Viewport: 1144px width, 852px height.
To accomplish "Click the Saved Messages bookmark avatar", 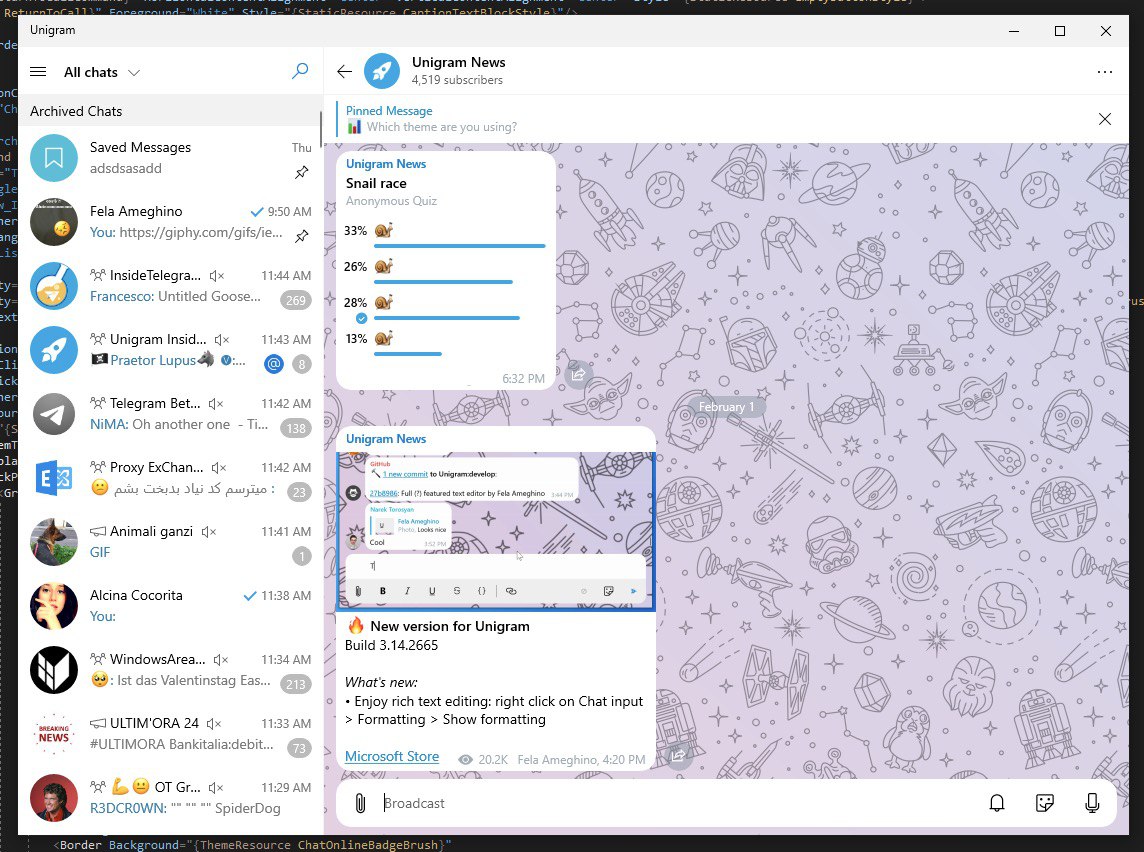I will (x=54, y=158).
